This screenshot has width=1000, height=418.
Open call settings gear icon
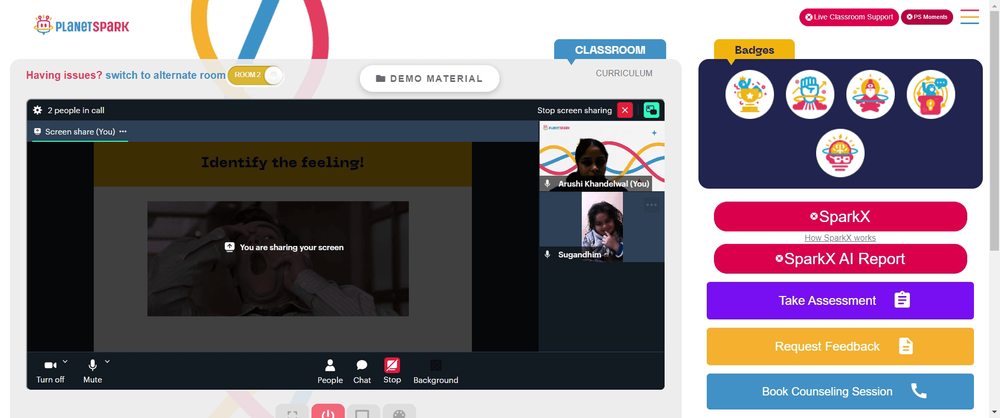tap(38, 110)
